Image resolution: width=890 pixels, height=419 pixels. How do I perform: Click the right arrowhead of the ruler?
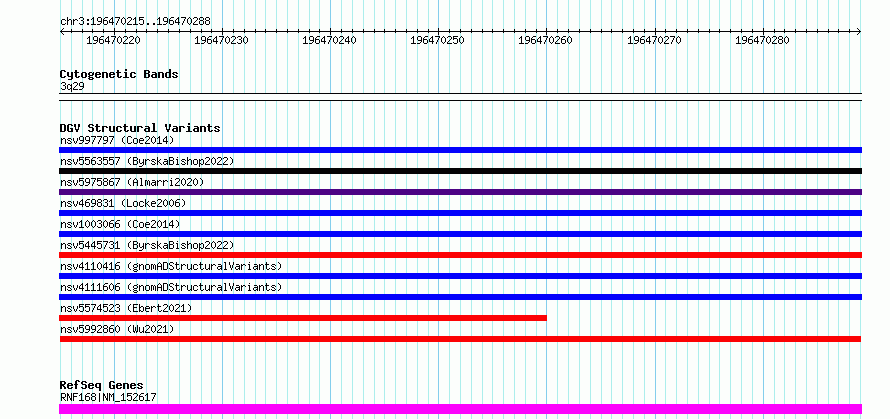859,32
